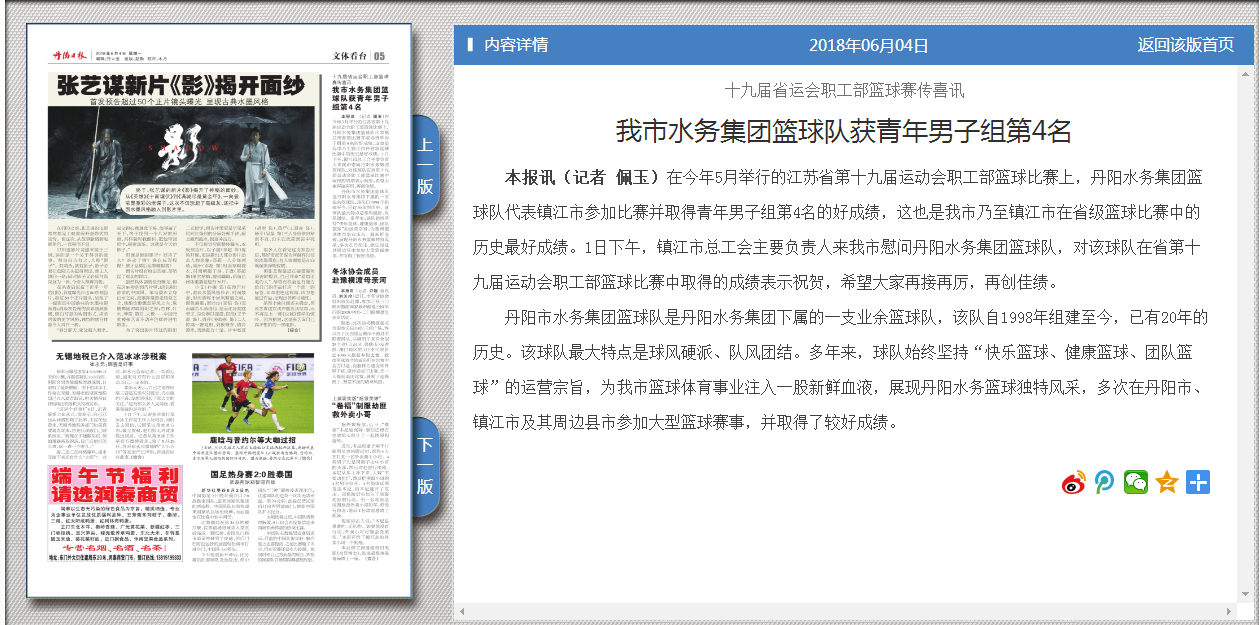
Task: Share article to Tencent Weibo
Action: (x=1104, y=482)
